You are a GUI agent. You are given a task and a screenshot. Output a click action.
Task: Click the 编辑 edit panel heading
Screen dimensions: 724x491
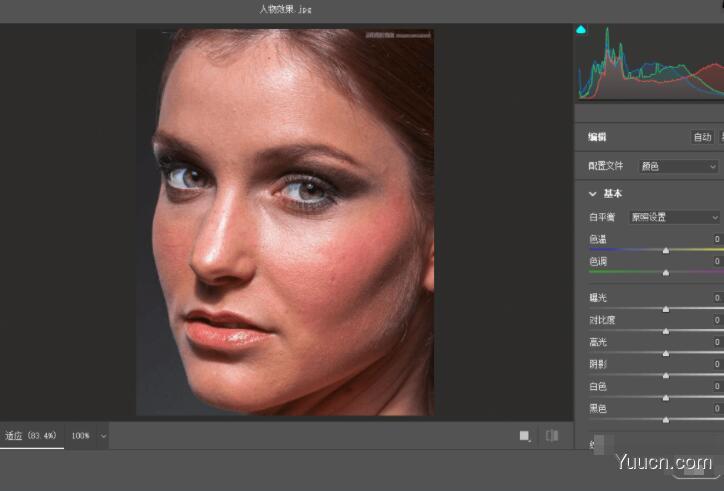[597, 137]
